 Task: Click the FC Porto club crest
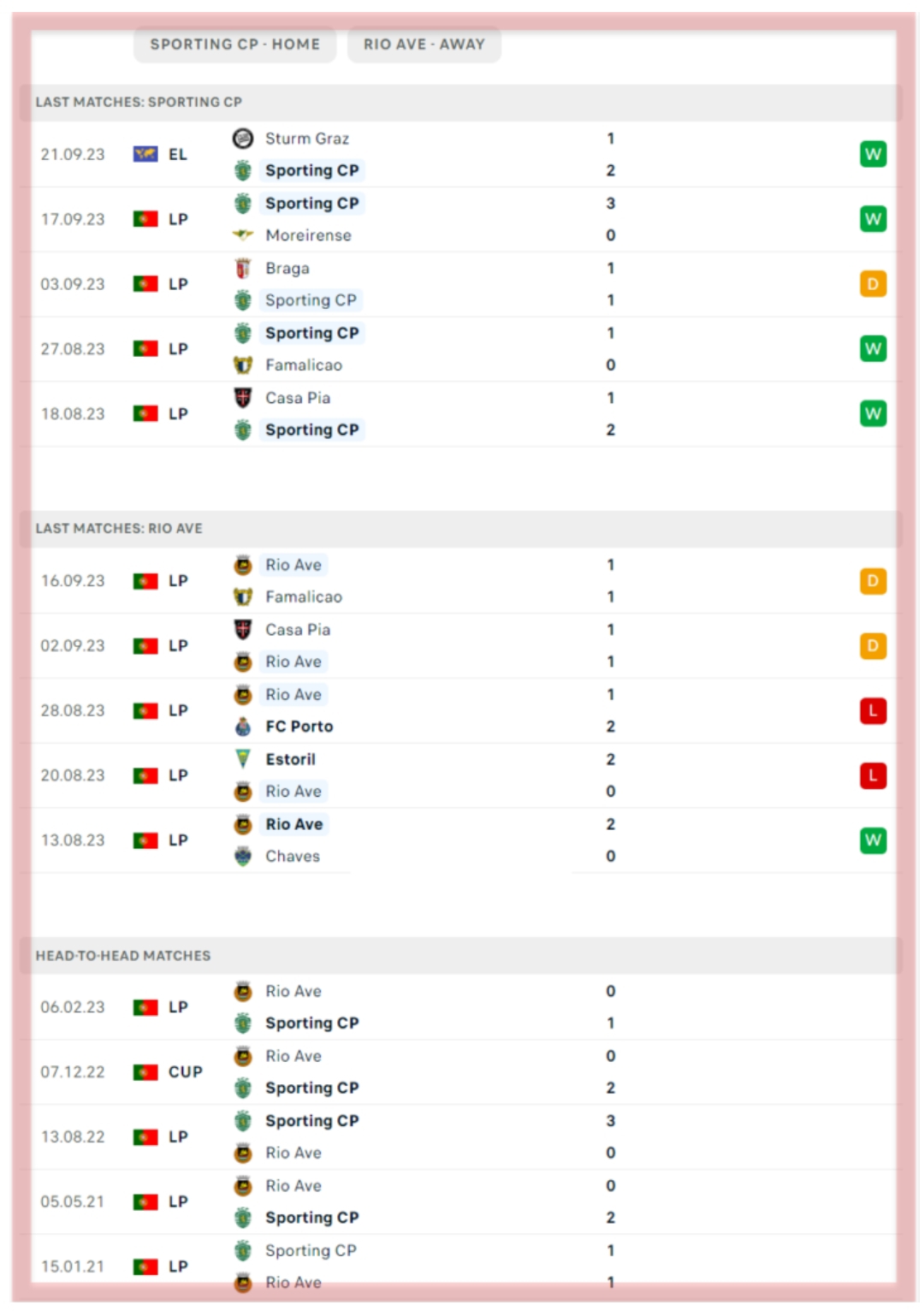[x=243, y=727]
